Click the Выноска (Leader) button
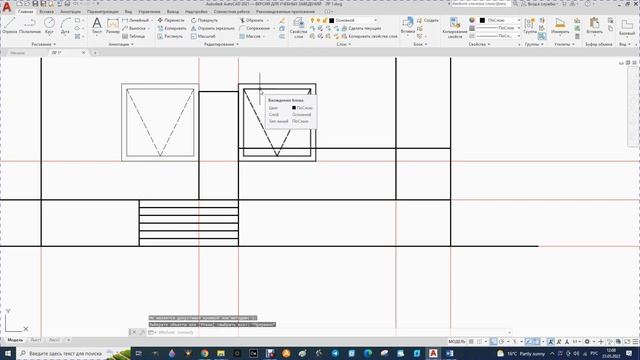This screenshot has height=360, width=640. [x=135, y=28]
